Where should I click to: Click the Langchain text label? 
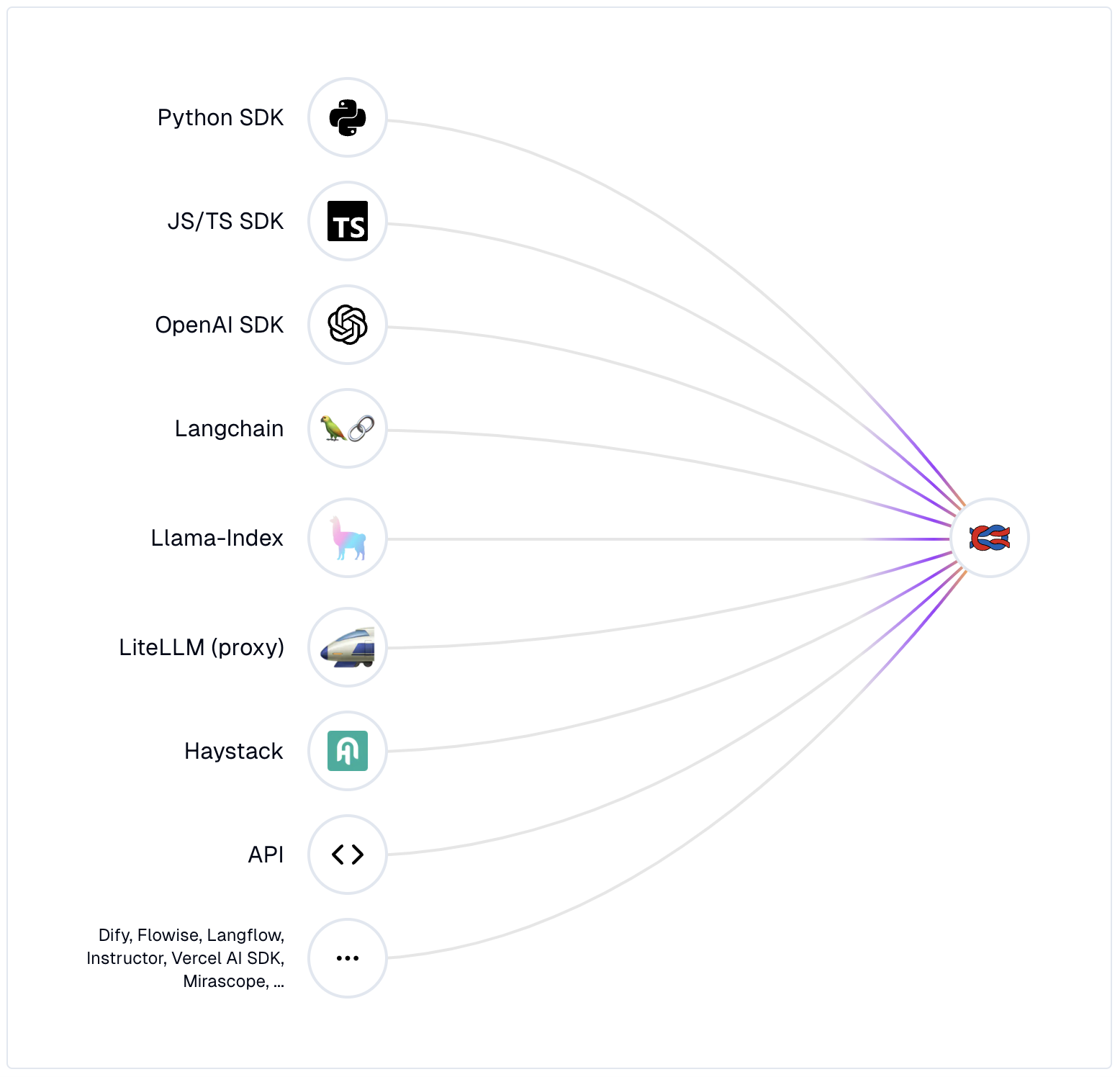click(x=229, y=428)
